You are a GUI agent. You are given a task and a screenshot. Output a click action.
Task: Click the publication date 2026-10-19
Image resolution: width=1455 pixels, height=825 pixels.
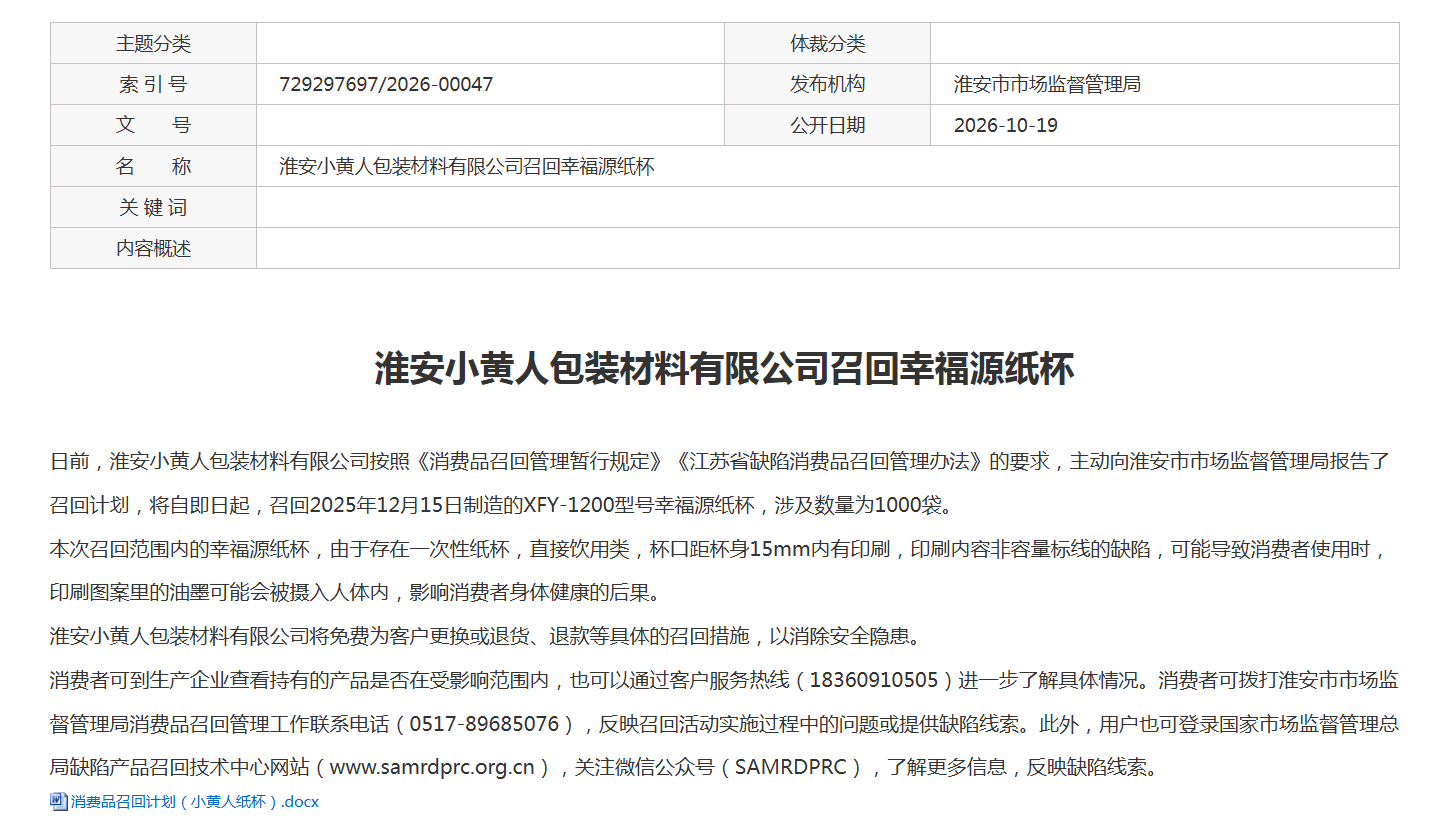[x=1005, y=126]
